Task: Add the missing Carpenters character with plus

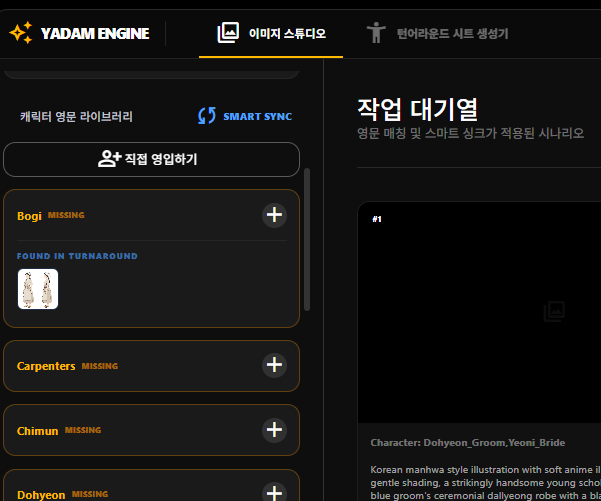Action: coord(274,365)
